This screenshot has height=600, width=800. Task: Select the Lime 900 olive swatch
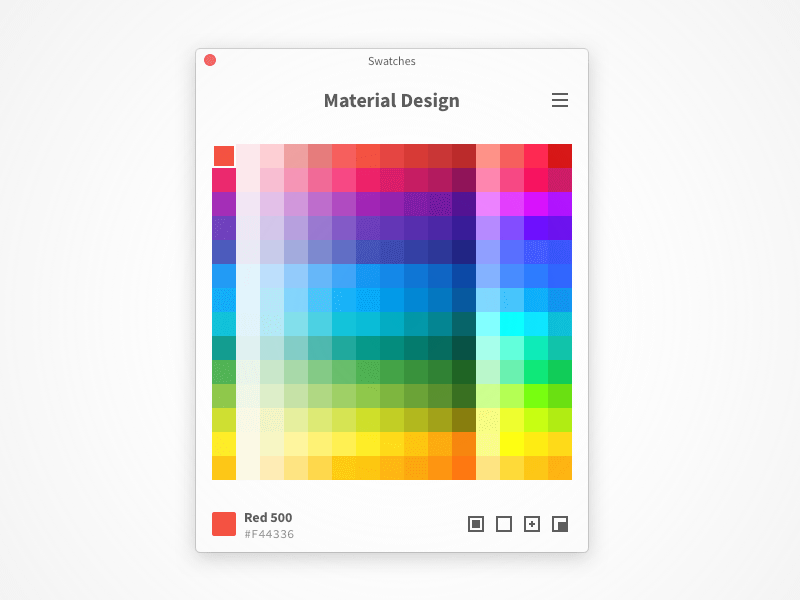tap(464, 419)
